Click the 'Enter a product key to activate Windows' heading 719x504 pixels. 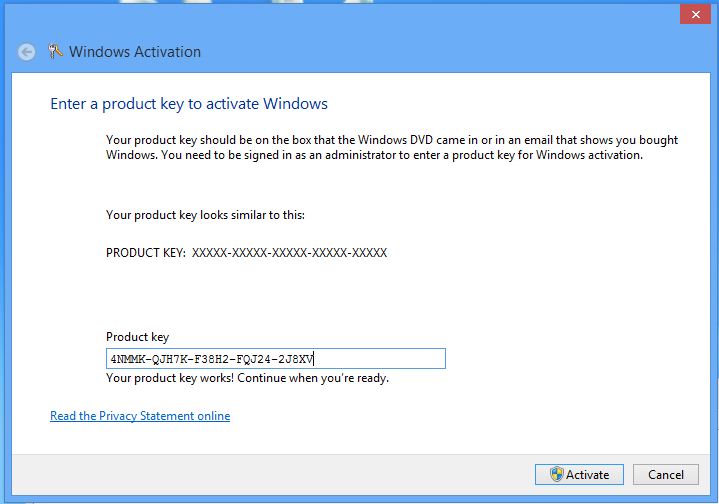tap(189, 104)
